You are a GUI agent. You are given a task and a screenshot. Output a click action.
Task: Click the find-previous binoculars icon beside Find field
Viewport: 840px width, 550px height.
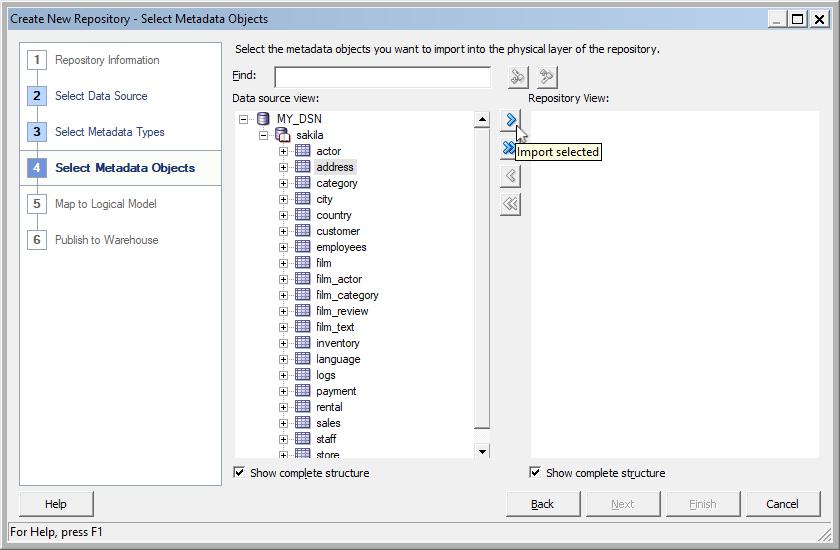coord(518,77)
